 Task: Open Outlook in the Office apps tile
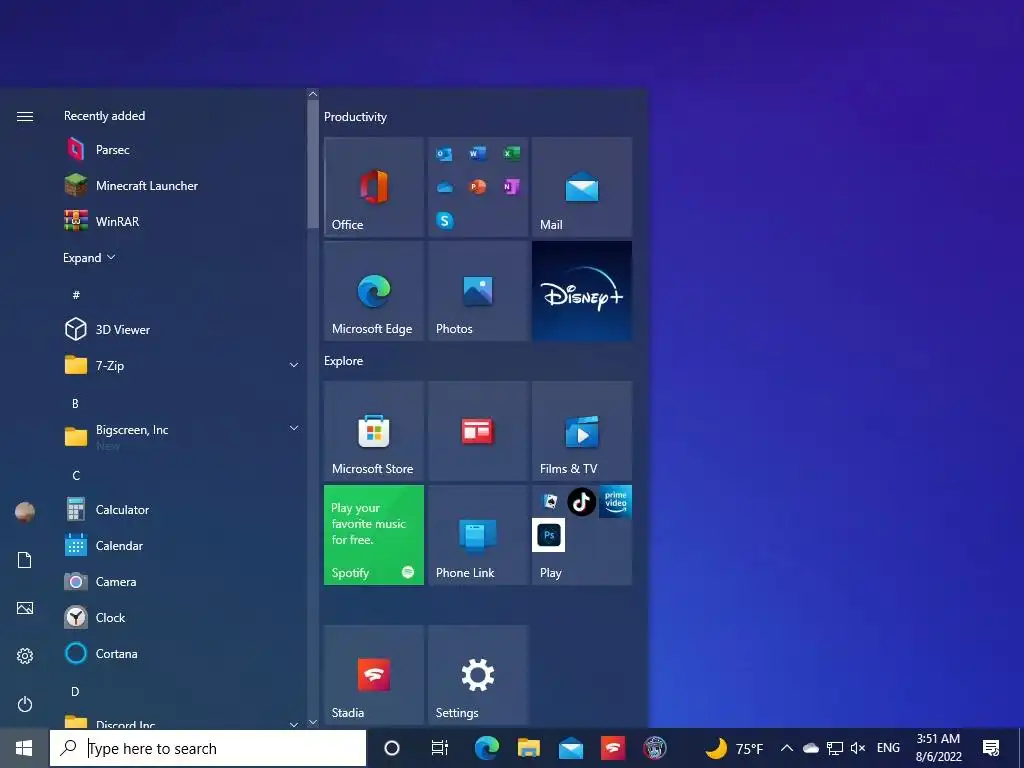point(445,154)
